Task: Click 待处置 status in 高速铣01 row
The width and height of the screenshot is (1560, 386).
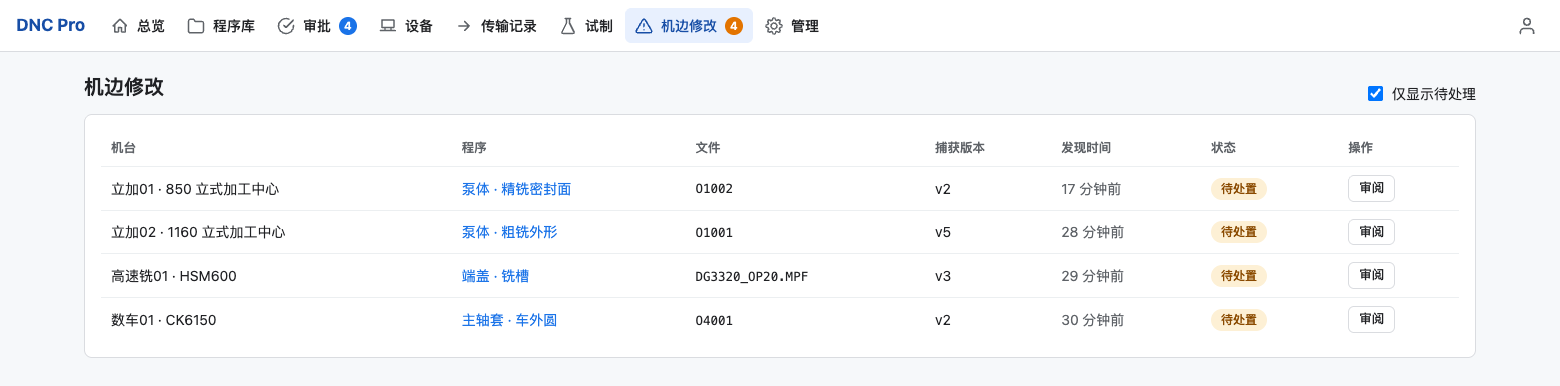Action: pos(1239,276)
